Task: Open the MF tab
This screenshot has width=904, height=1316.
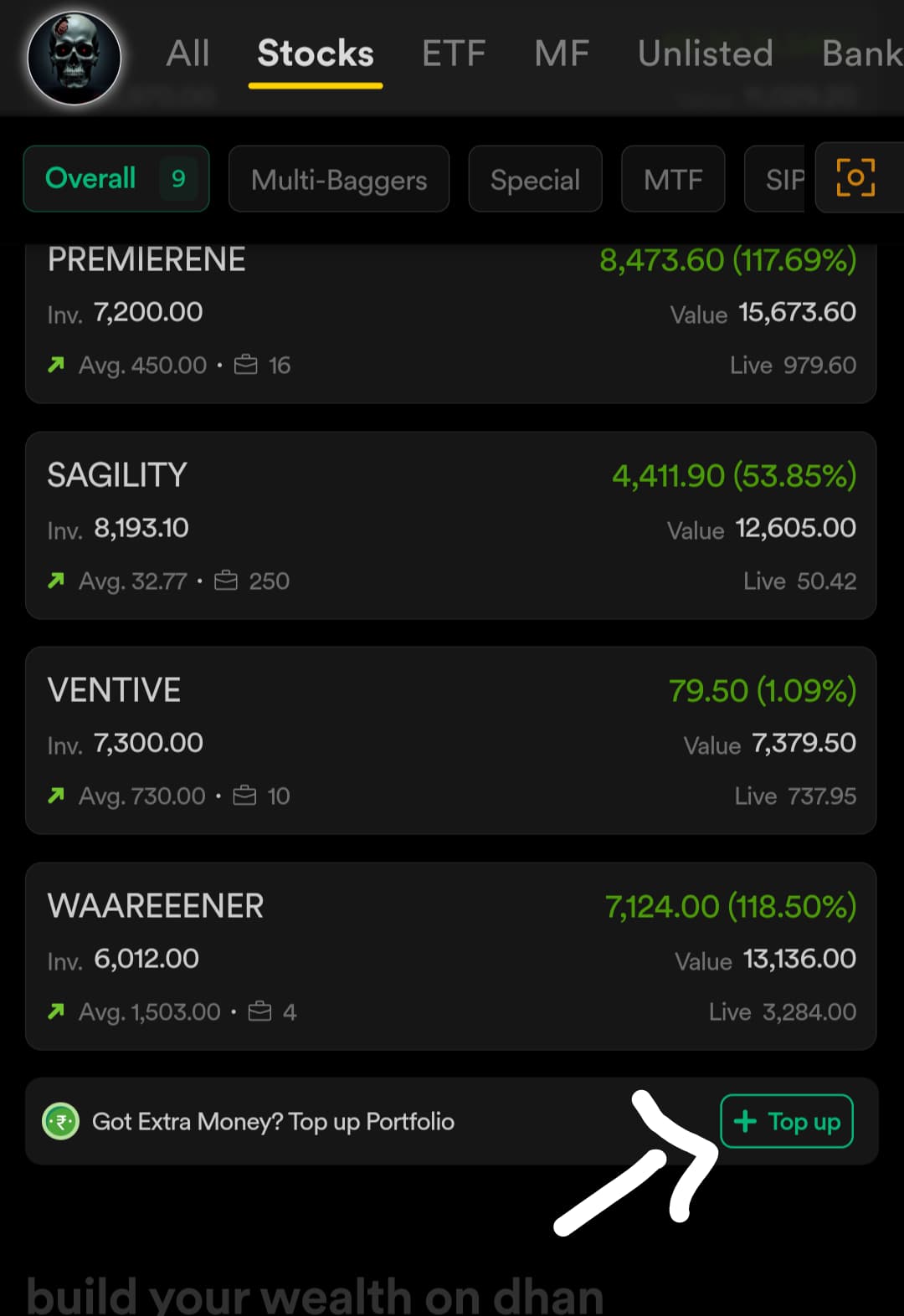Action: 562,54
